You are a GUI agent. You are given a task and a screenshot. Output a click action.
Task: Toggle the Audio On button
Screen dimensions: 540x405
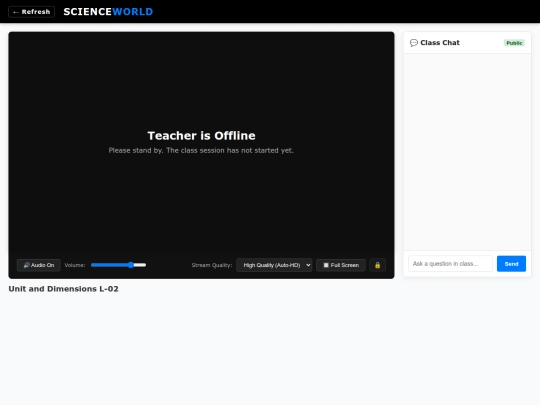[x=39, y=265]
